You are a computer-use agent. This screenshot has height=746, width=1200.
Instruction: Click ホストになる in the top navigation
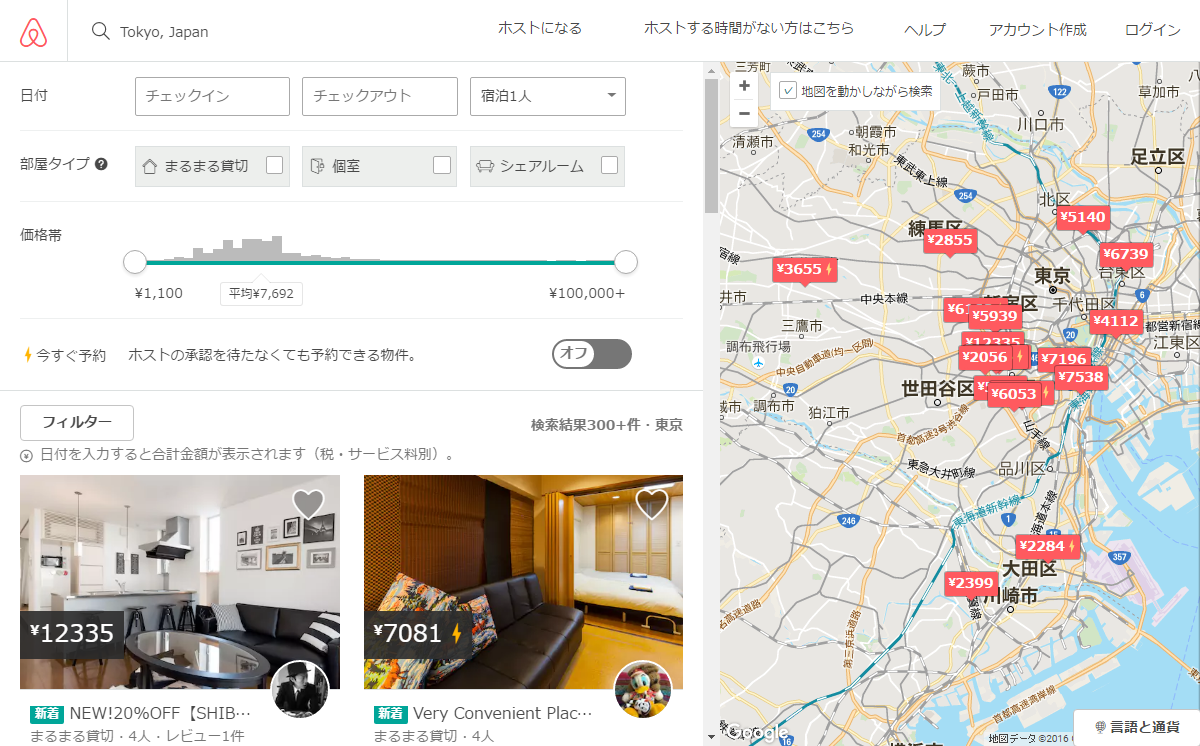click(540, 29)
